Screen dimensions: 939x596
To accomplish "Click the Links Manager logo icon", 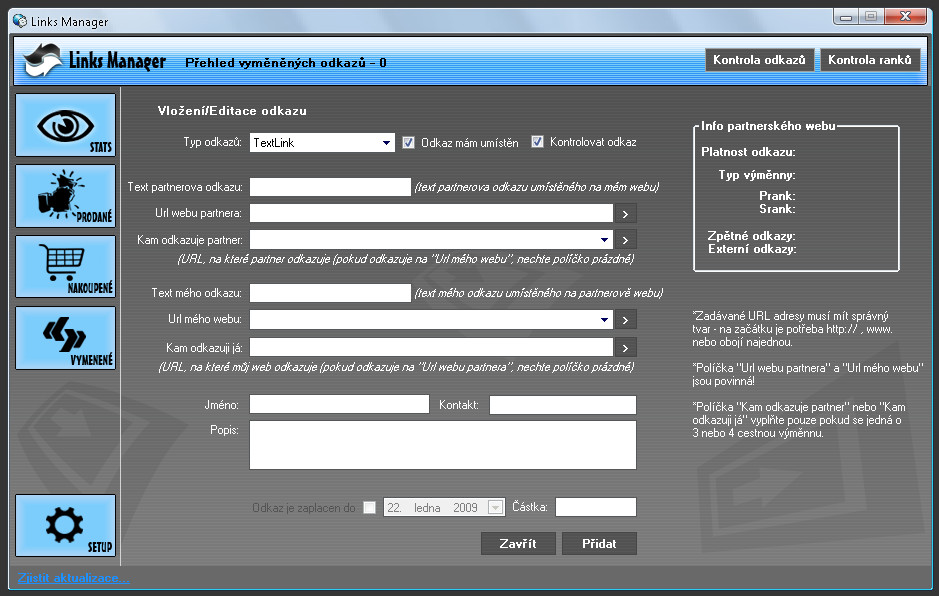I will [x=42, y=60].
